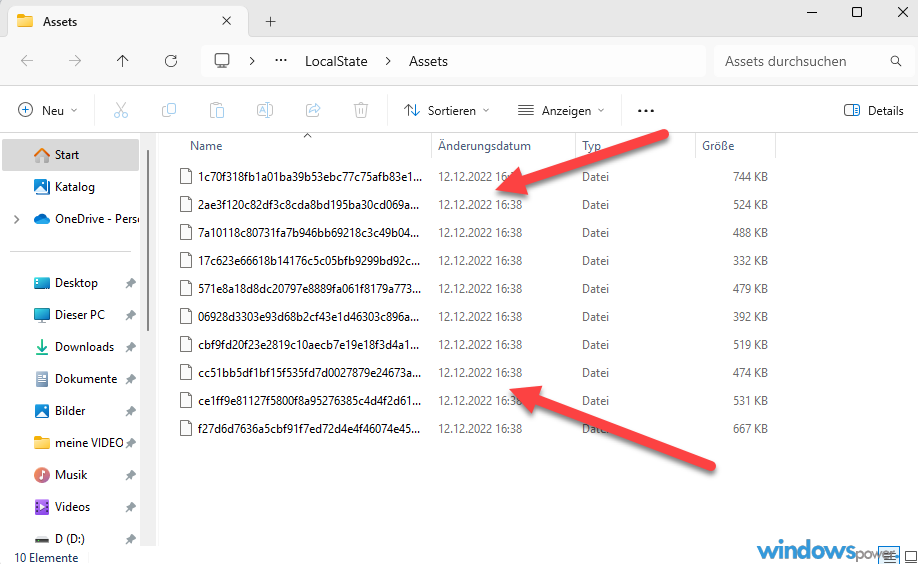Click file icon of the 667 KB file

(x=186, y=429)
